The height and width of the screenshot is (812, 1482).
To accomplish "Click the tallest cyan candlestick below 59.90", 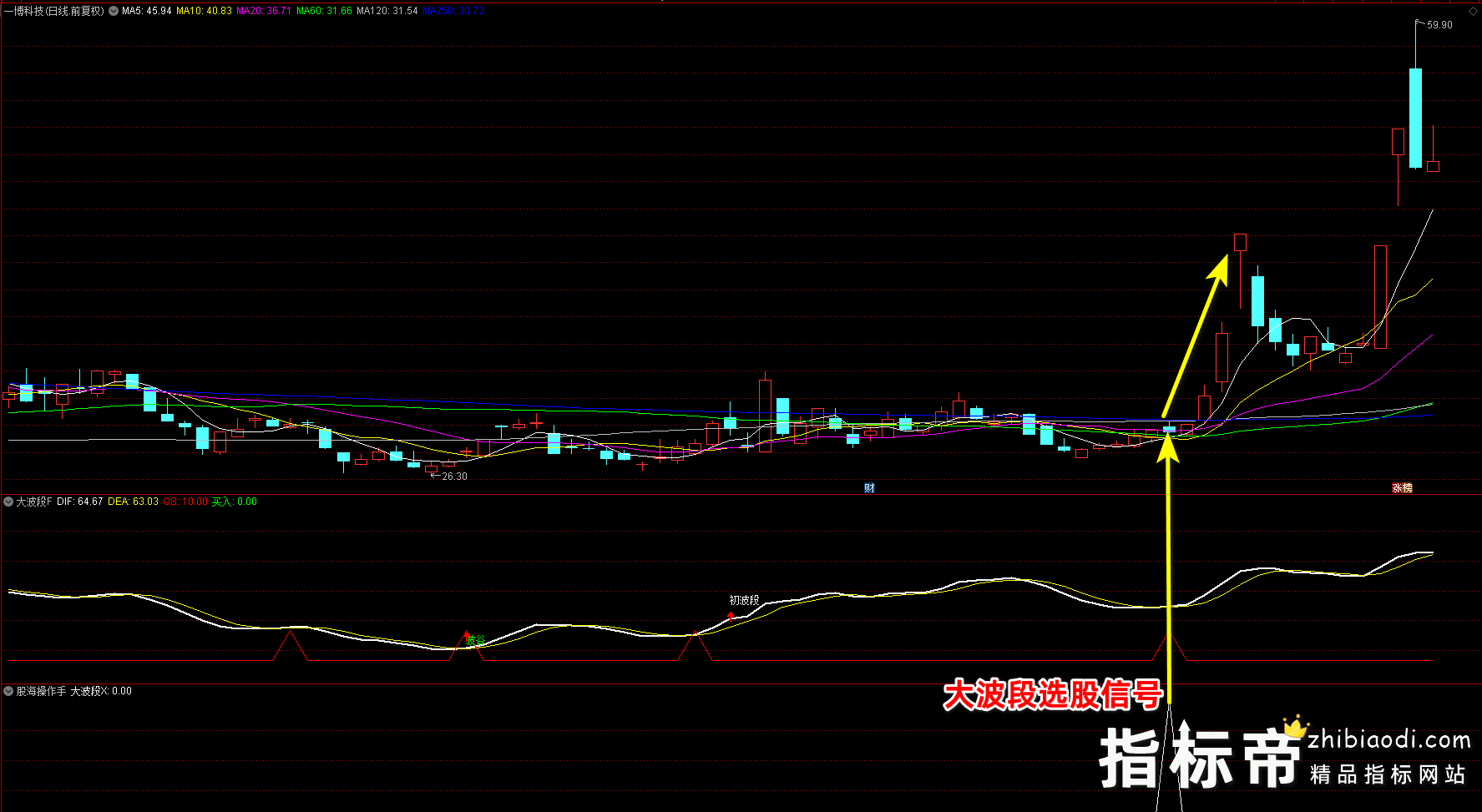I will tap(1415, 118).
